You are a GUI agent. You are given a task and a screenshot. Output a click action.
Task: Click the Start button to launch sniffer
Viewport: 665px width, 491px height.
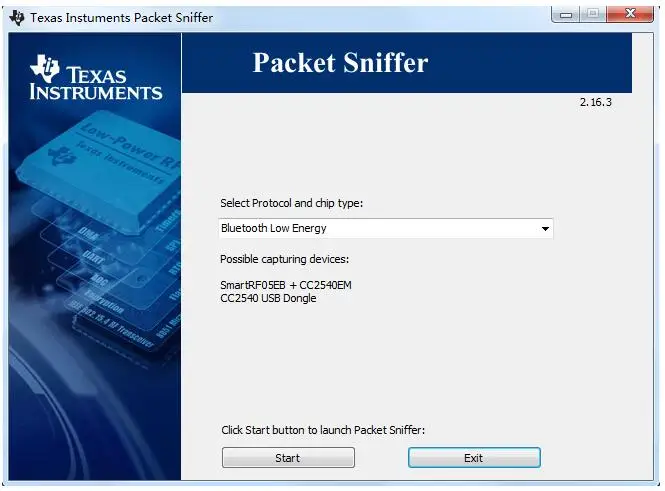pyautogui.click(x=288, y=458)
